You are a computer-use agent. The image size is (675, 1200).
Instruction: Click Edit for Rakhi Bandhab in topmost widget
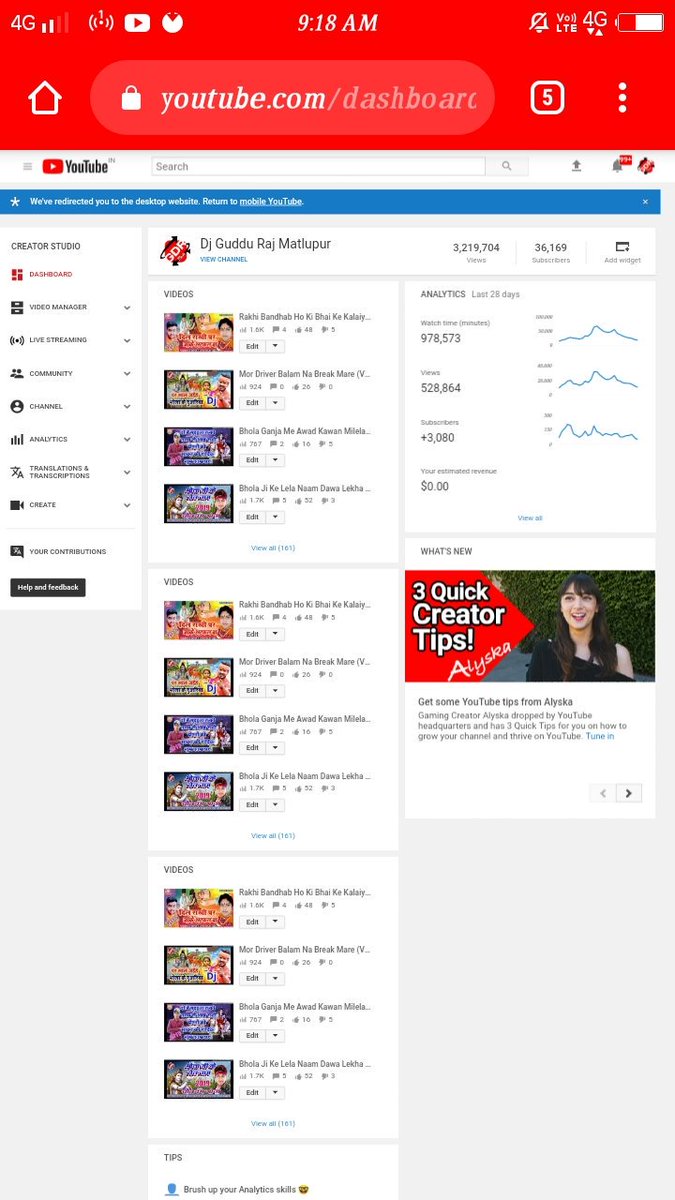252,346
